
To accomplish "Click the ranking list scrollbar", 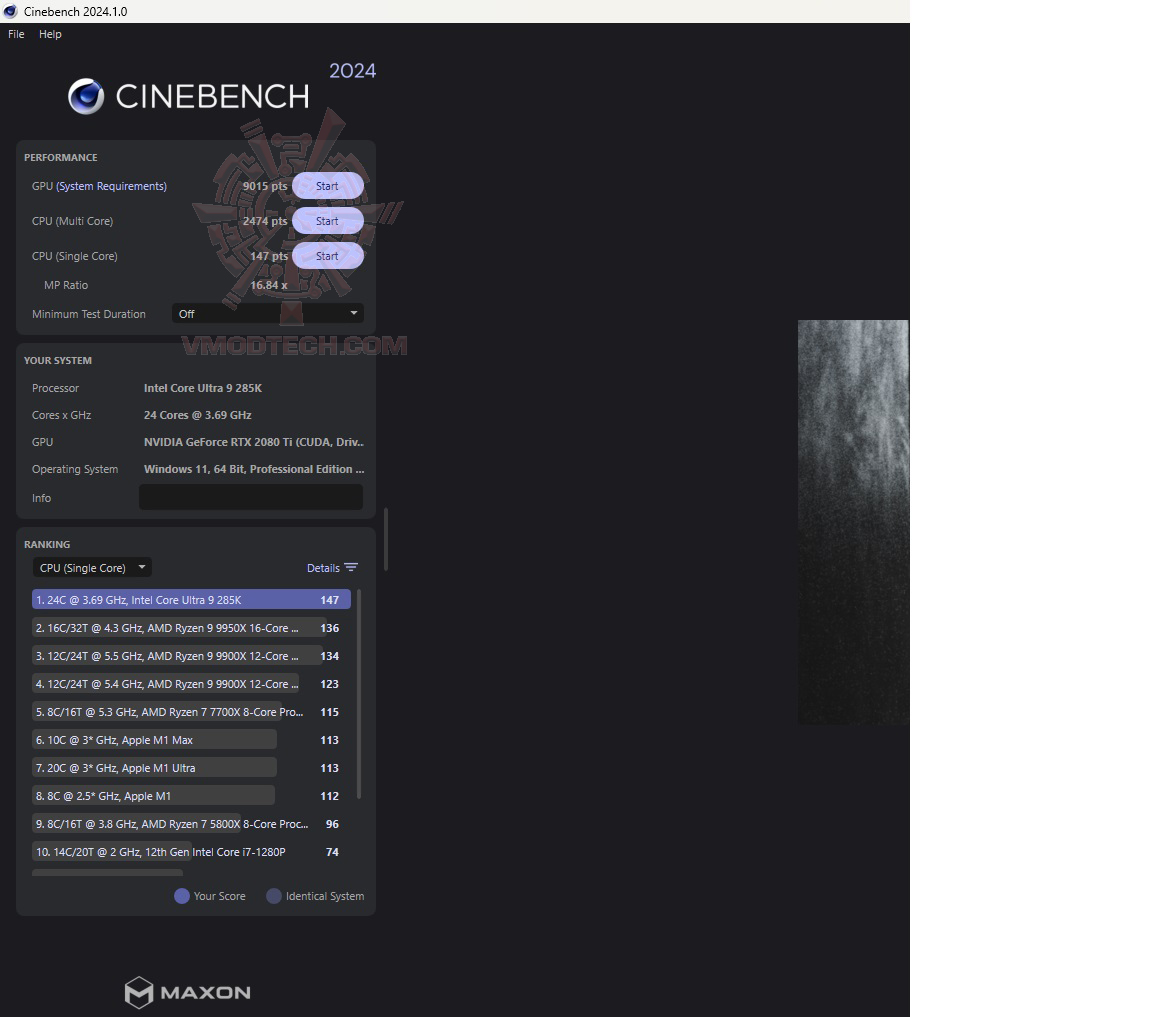I will (x=359, y=693).
